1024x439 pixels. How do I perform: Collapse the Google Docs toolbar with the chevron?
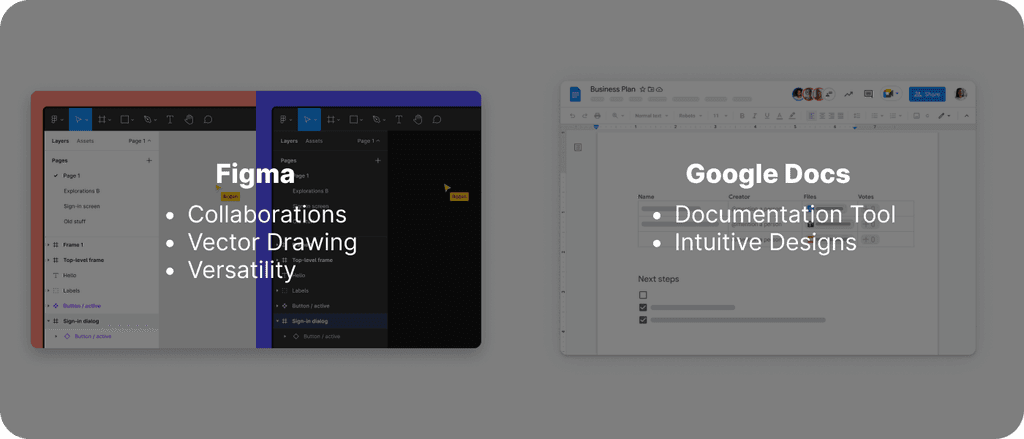(967, 116)
